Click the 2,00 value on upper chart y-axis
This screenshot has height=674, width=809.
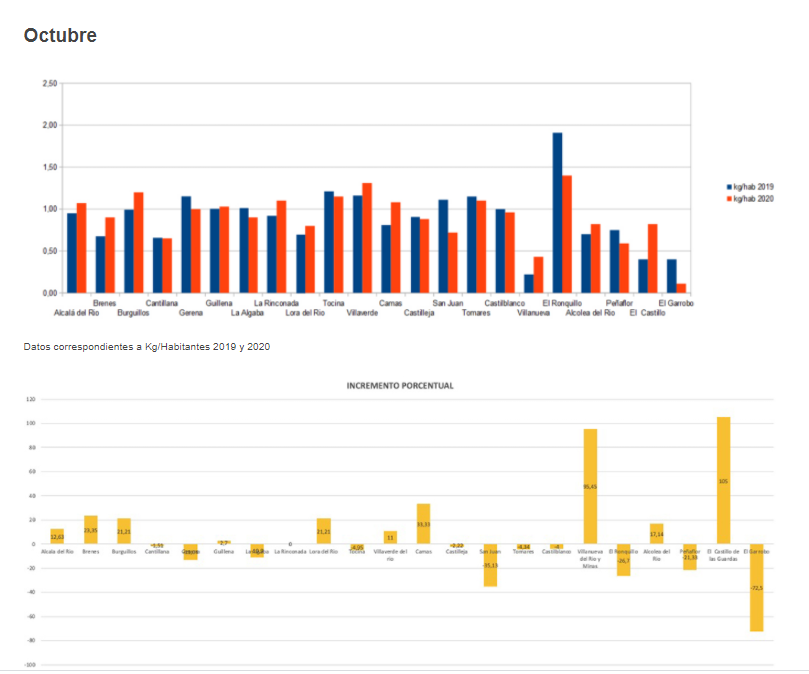[50, 125]
